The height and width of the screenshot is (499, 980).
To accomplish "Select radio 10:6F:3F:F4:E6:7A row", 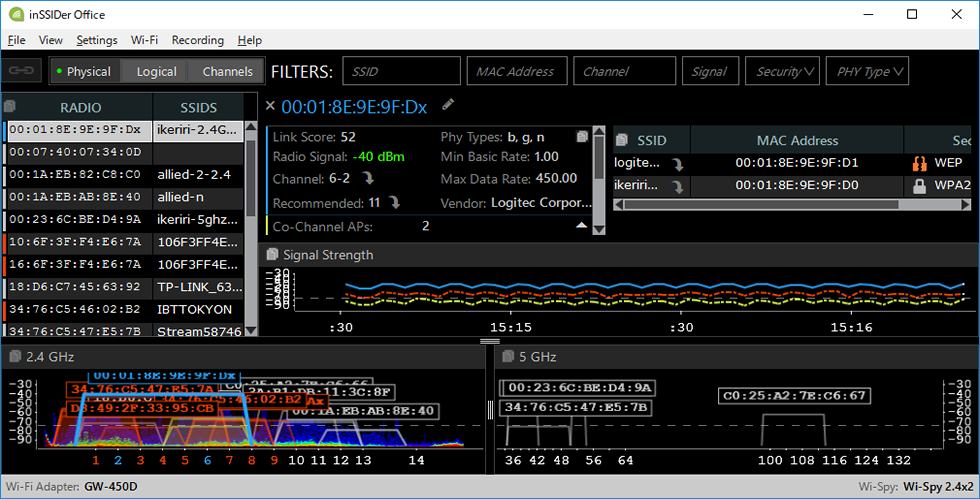I will coord(122,243).
